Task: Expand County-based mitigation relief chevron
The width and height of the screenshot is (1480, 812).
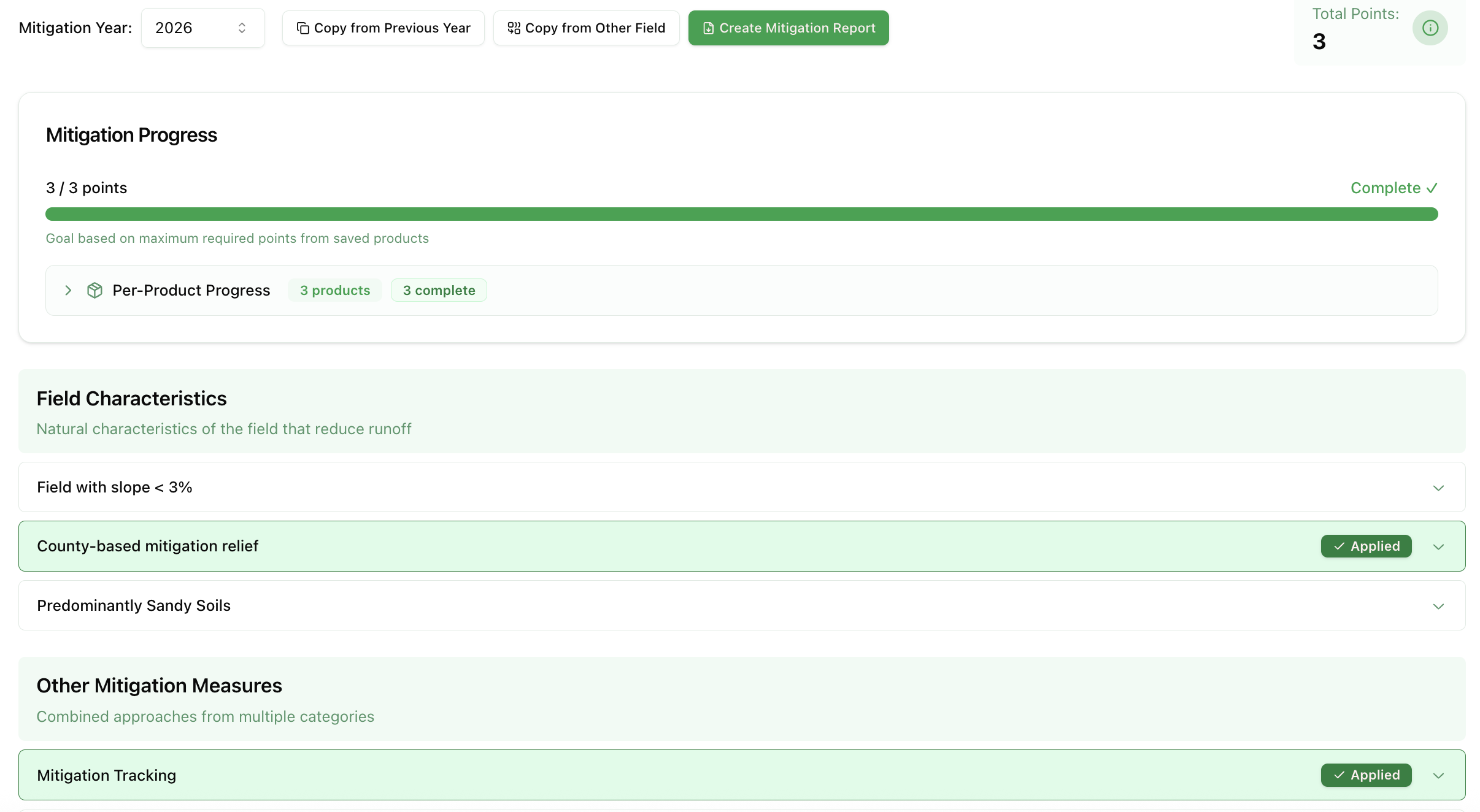Action: tap(1438, 546)
